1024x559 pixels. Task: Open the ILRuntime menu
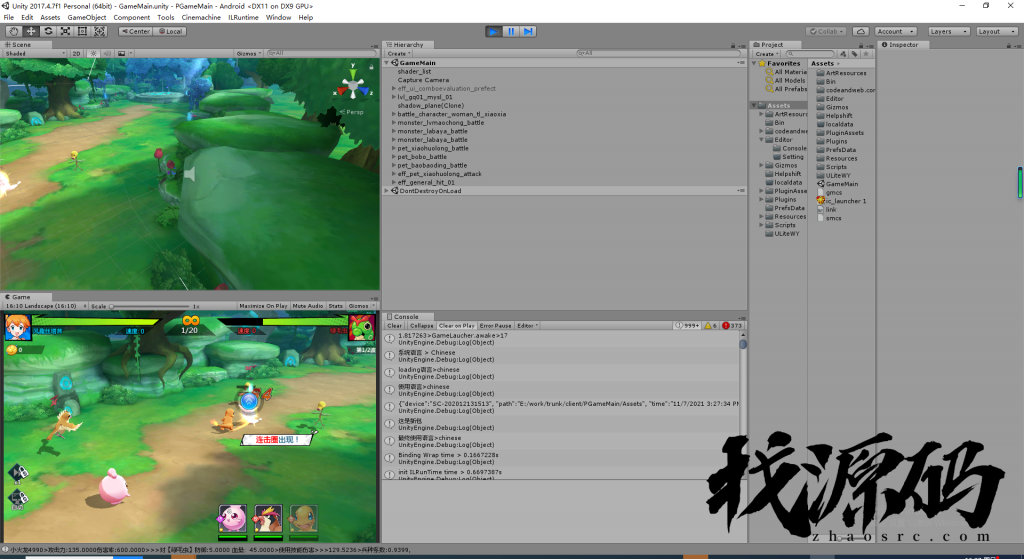[243, 18]
